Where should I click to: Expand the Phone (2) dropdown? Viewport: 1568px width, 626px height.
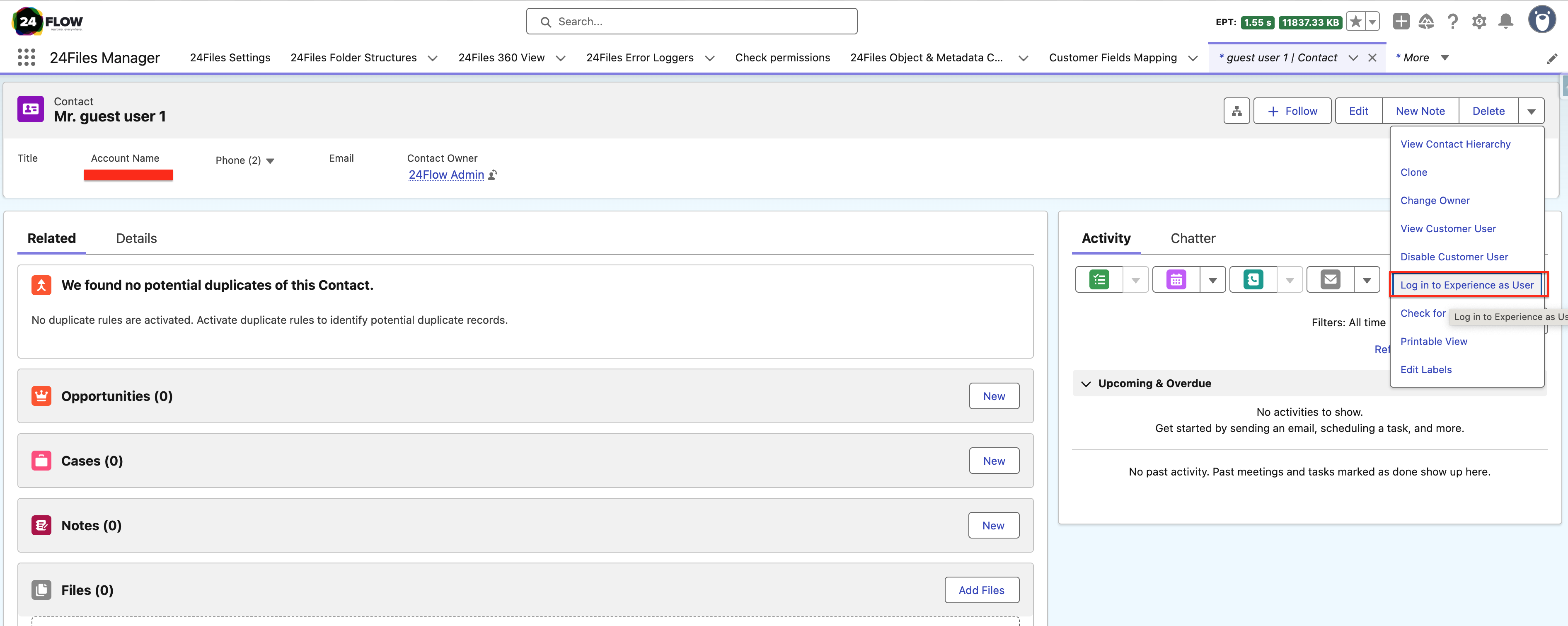coord(270,160)
